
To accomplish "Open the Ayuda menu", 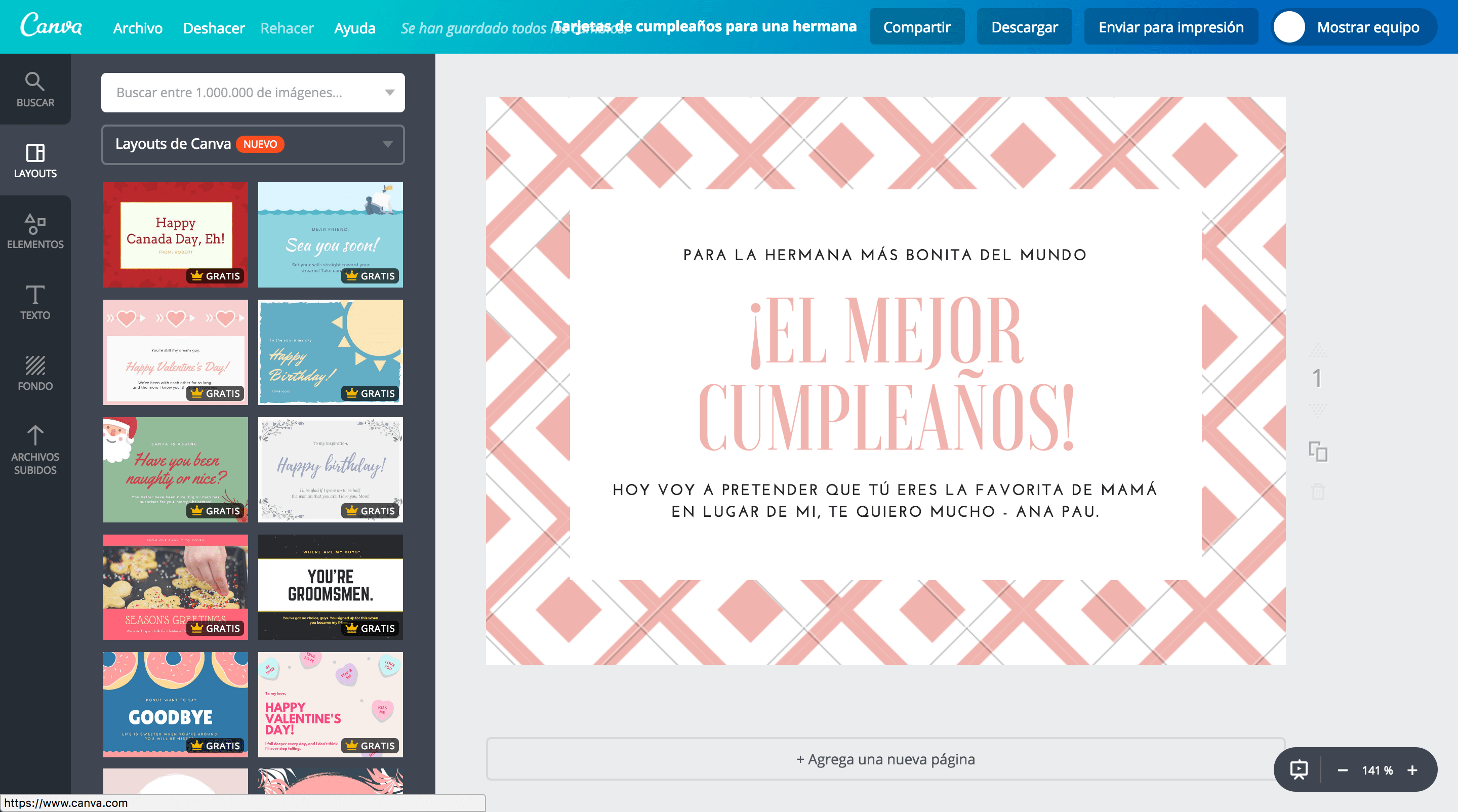I will point(355,28).
